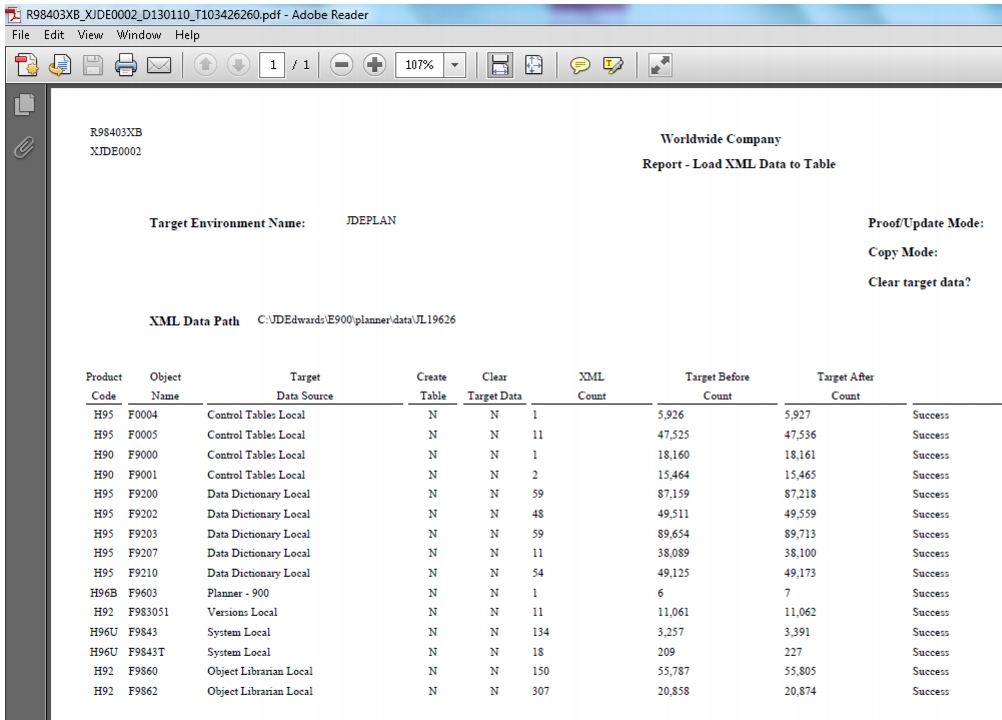Click the email envelope icon

[x=159, y=65]
